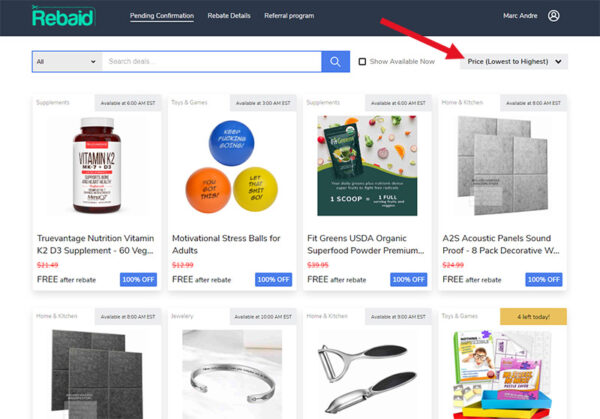Click the blue search magnifier button
Screen dimensions: 600x419
[336, 62]
